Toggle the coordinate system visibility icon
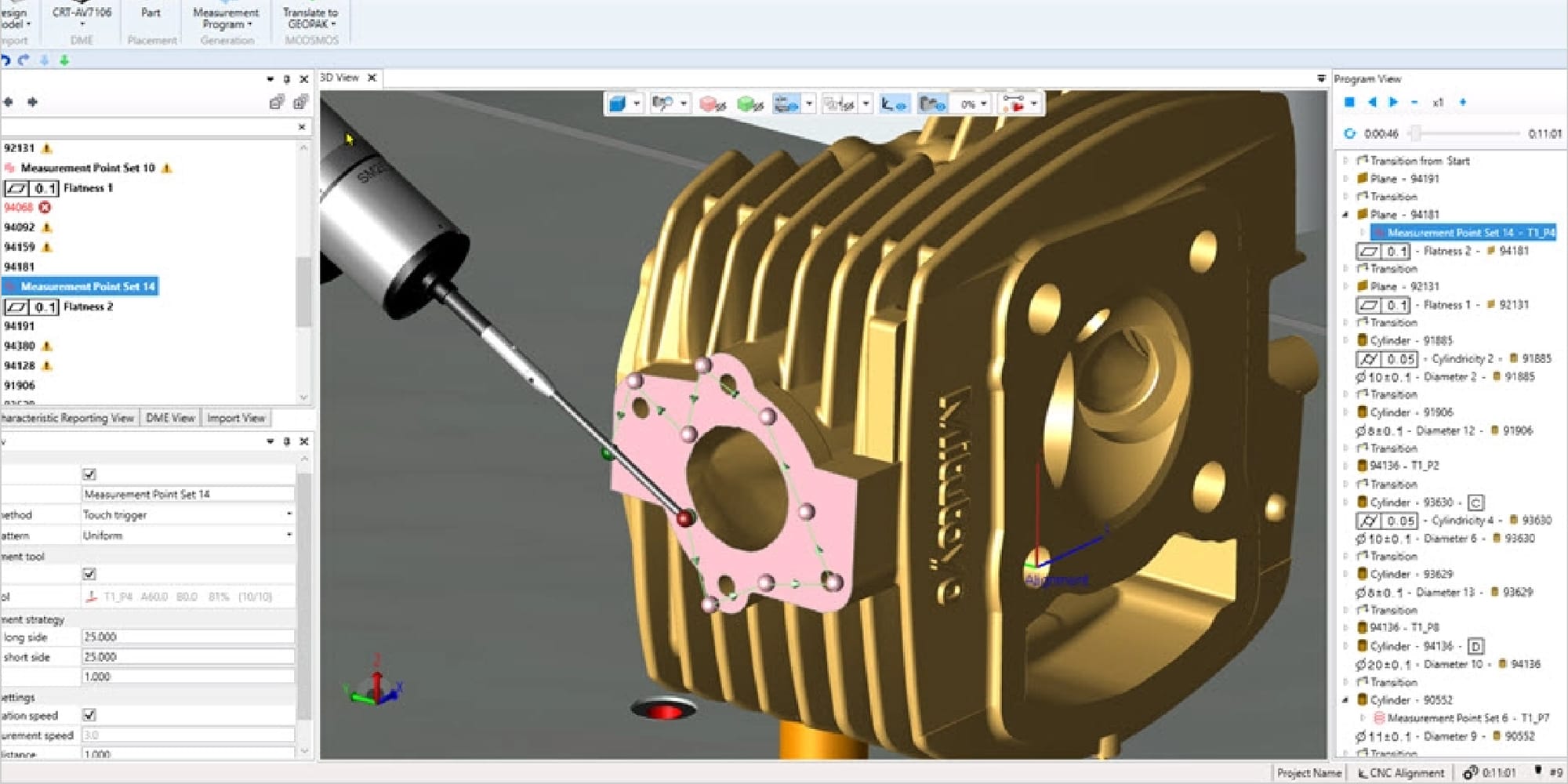This screenshot has width=1568, height=784. coord(893,103)
